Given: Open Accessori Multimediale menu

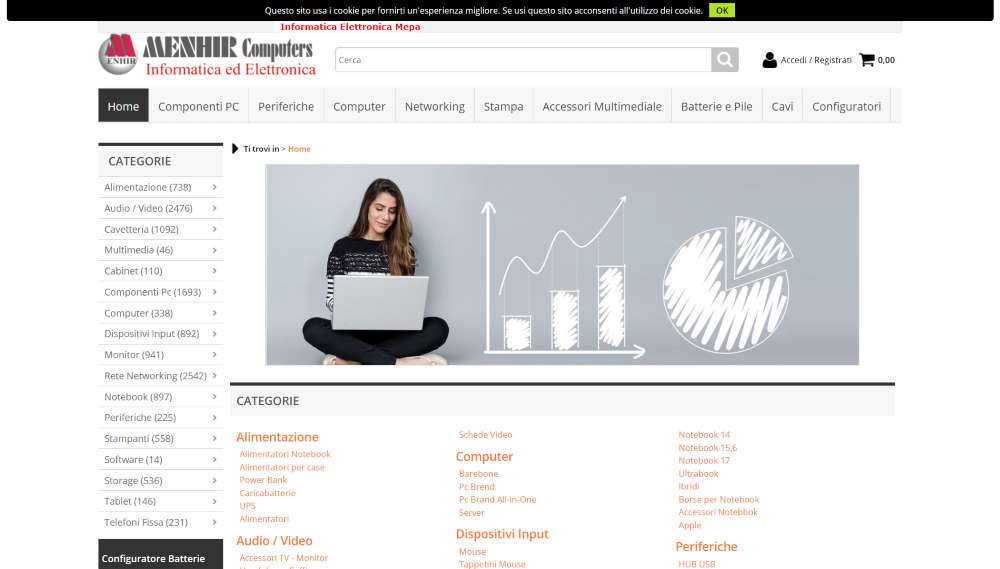Looking at the screenshot, I should [602, 106].
